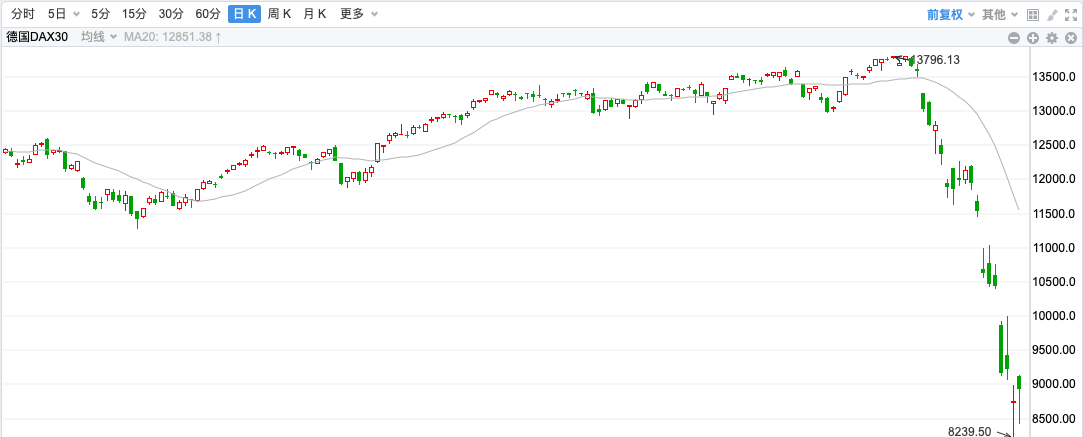
Task: Open the 更多 more periods dropdown
Action: point(358,14)
